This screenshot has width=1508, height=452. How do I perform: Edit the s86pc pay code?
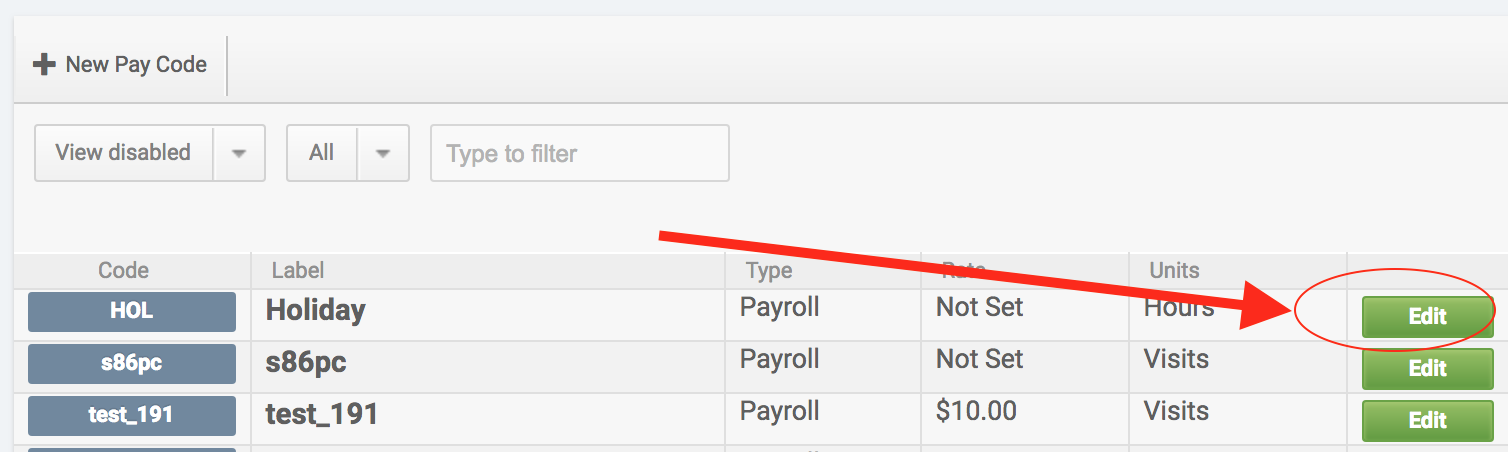(1427, 368)
